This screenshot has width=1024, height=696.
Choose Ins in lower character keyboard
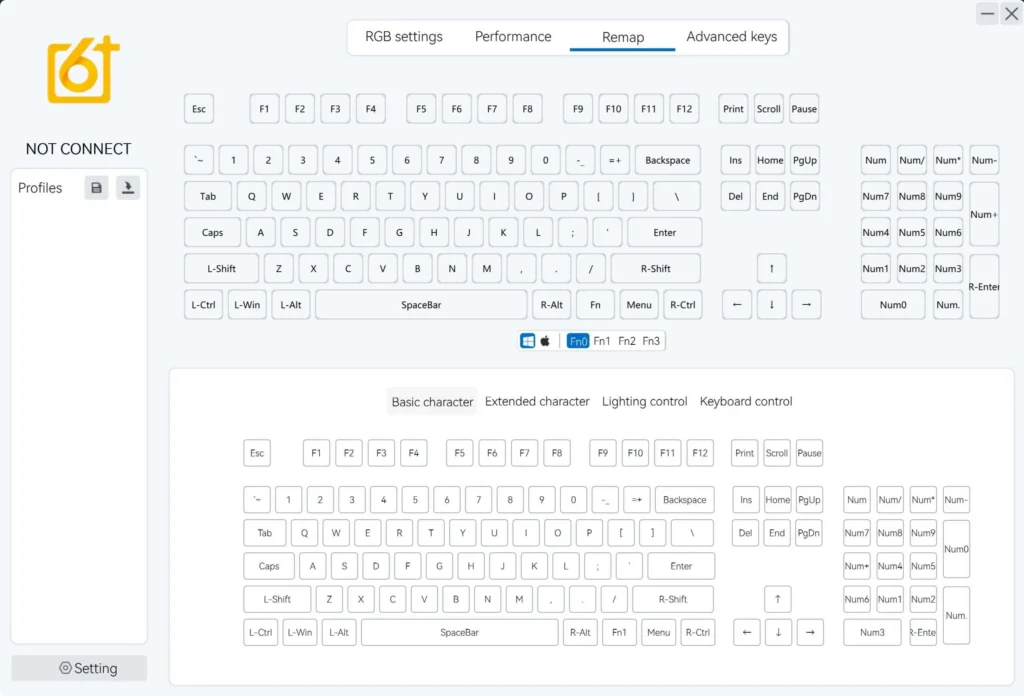[746, 499]
